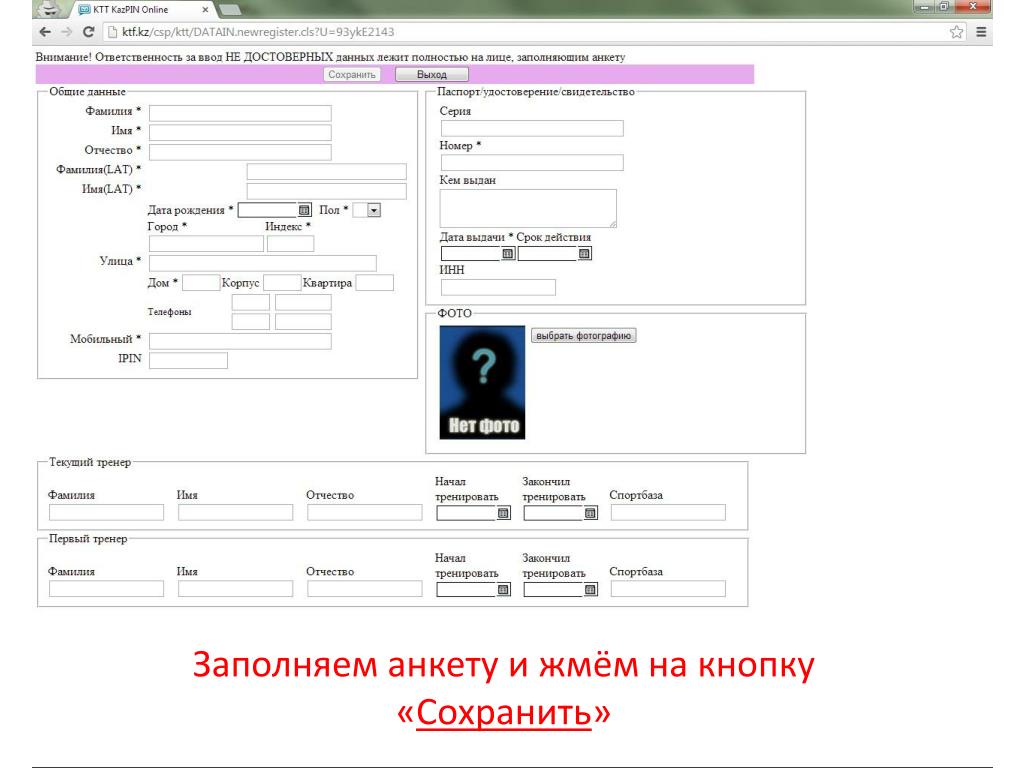
Task: Click Первый тренер Спортбаза field
Action: 668,589
